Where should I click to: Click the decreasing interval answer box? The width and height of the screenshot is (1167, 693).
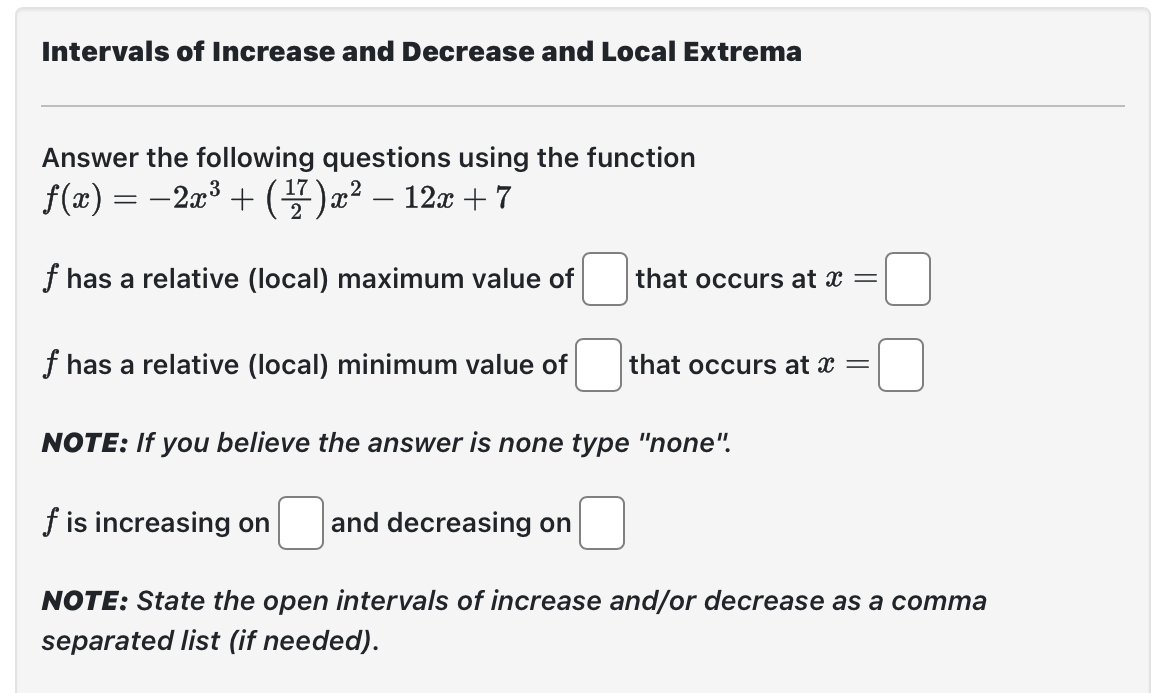tap(601, 522)
